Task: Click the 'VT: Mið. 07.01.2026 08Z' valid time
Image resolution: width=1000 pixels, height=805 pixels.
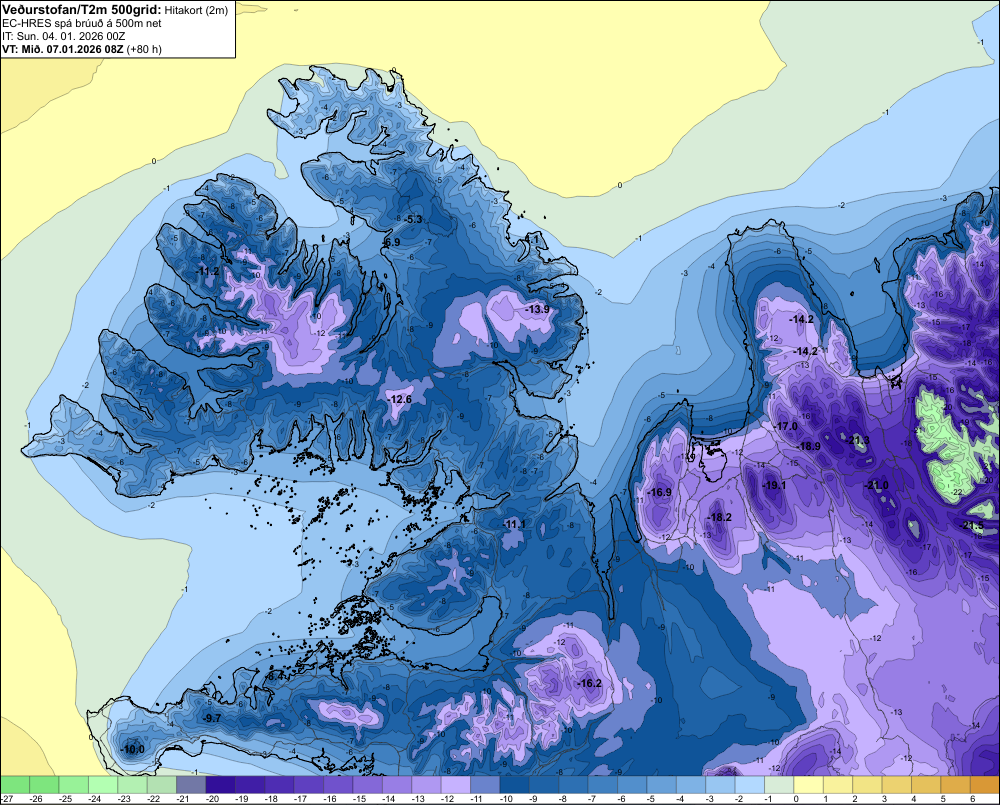Action: [62, 49]
